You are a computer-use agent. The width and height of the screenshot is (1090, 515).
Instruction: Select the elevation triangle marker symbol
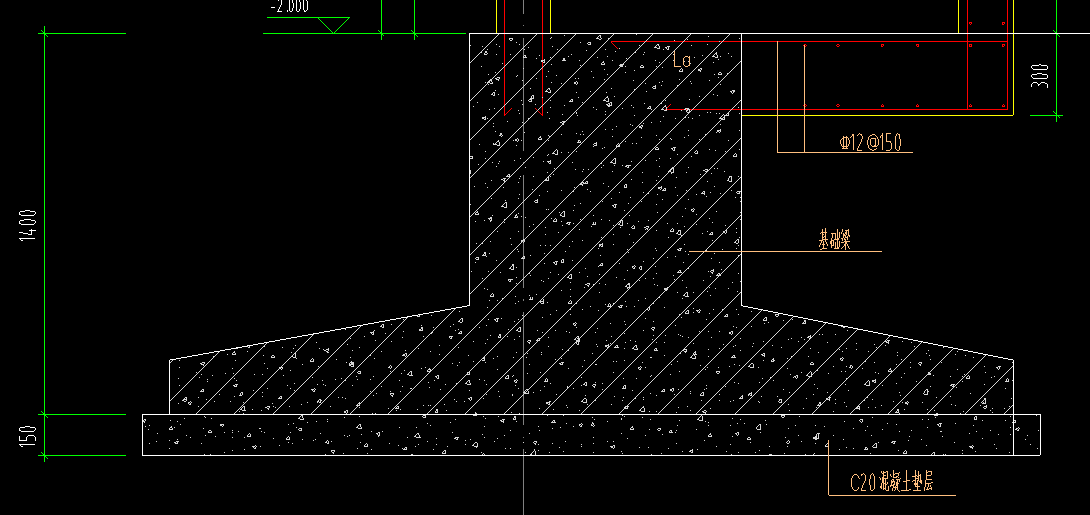333,25
